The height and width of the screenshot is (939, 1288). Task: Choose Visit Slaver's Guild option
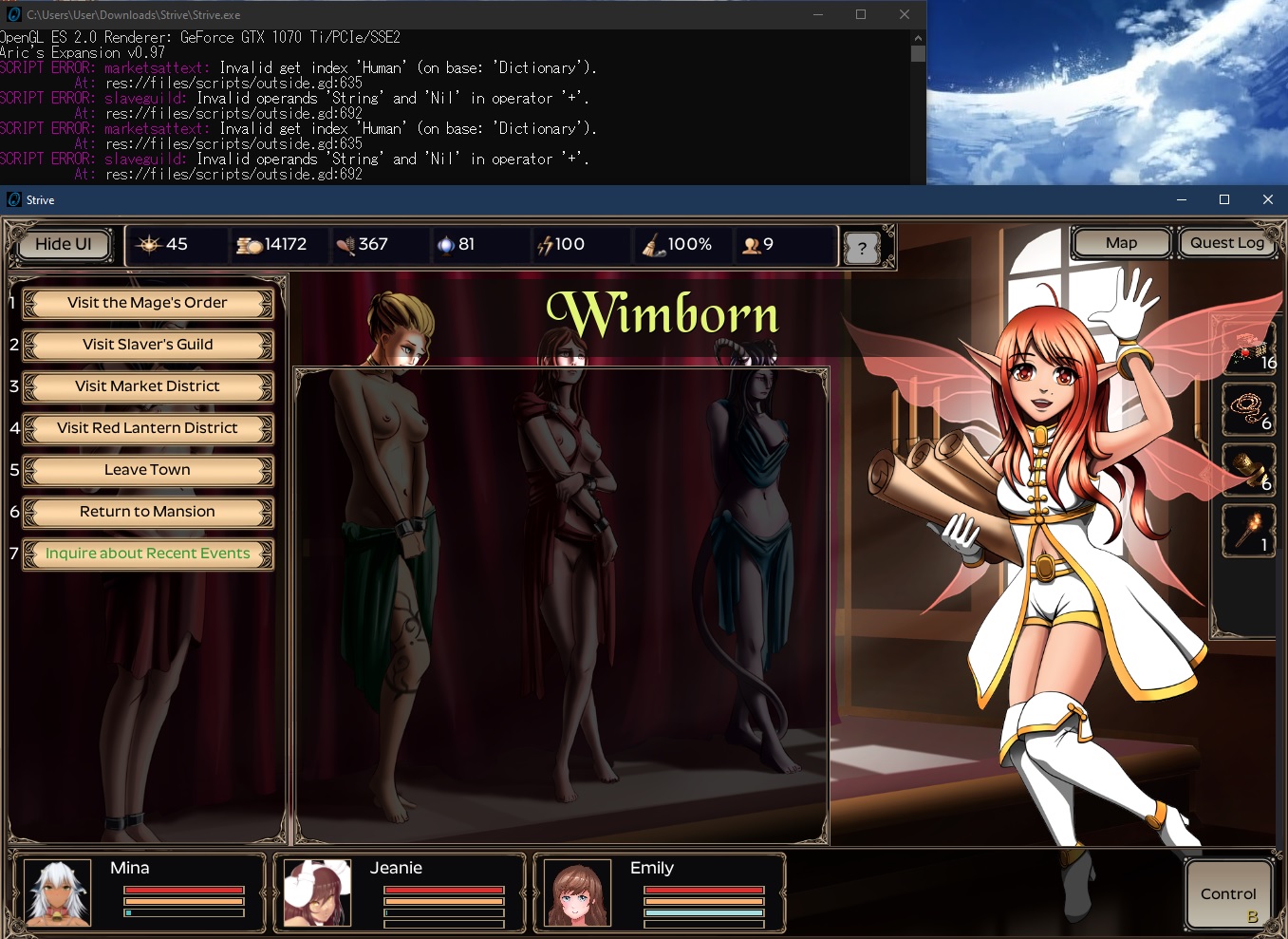coord(147,345)
